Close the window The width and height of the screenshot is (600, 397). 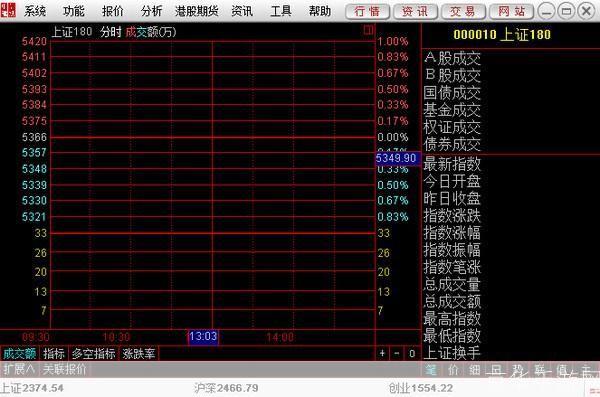click(586, 11)
